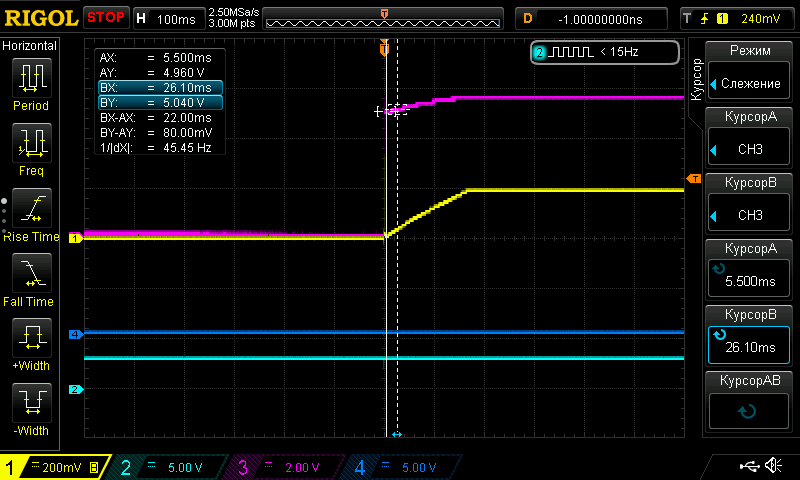Viewport: 800px width, 480px height.
Task: Click the Курсор side menu tab
Action: [x=696, y=77]
